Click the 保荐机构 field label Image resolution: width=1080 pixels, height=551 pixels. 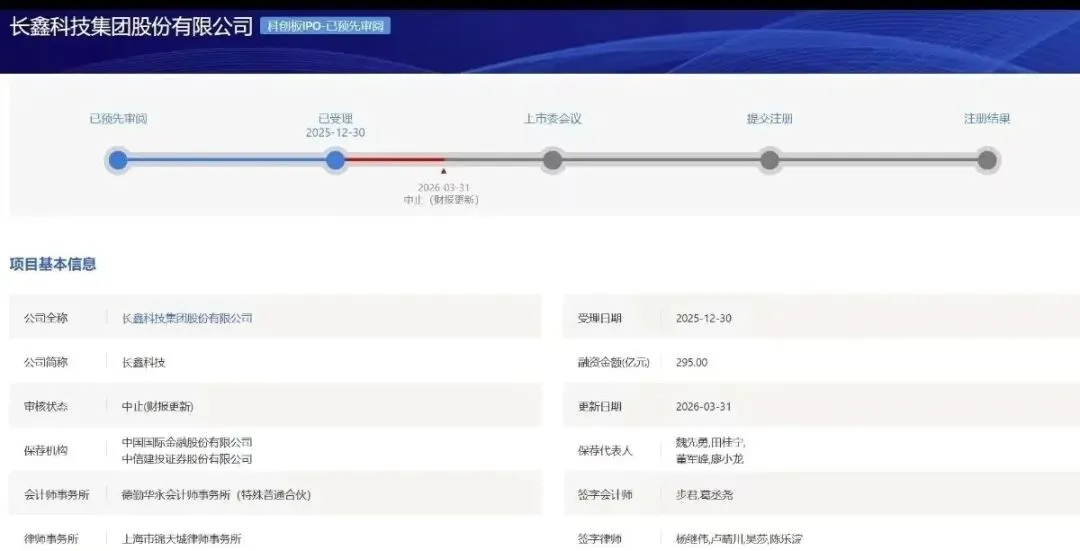point(45,450)
